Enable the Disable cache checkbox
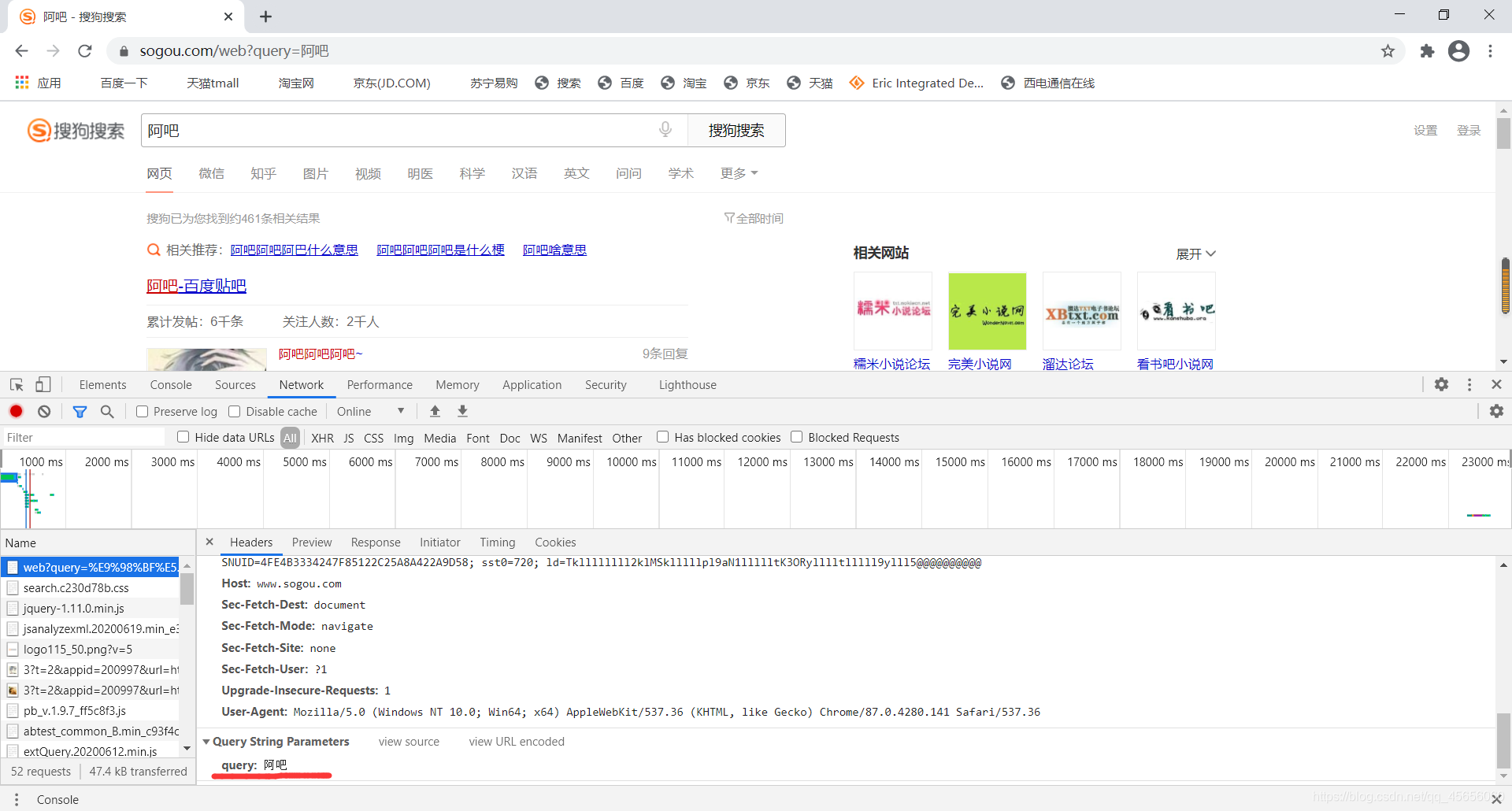The image size is (1512, 811). click(235, 411)
